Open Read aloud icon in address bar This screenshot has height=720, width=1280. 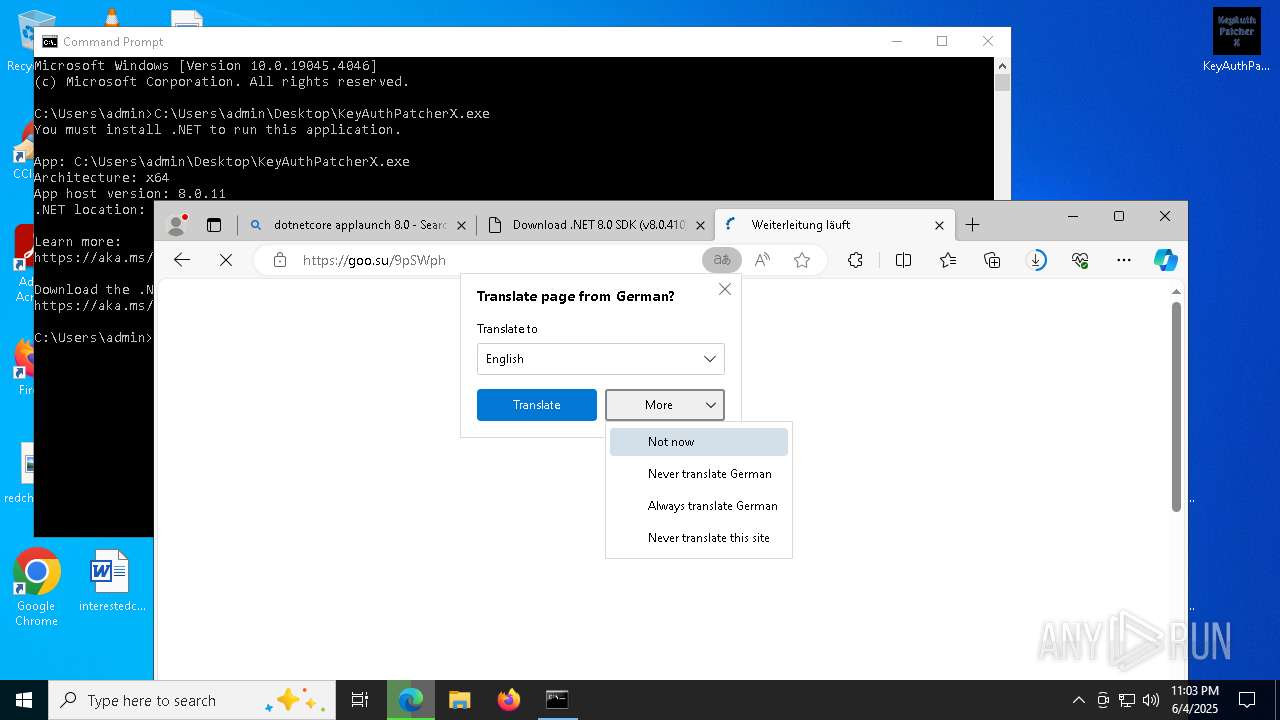[x=762, y=260]
